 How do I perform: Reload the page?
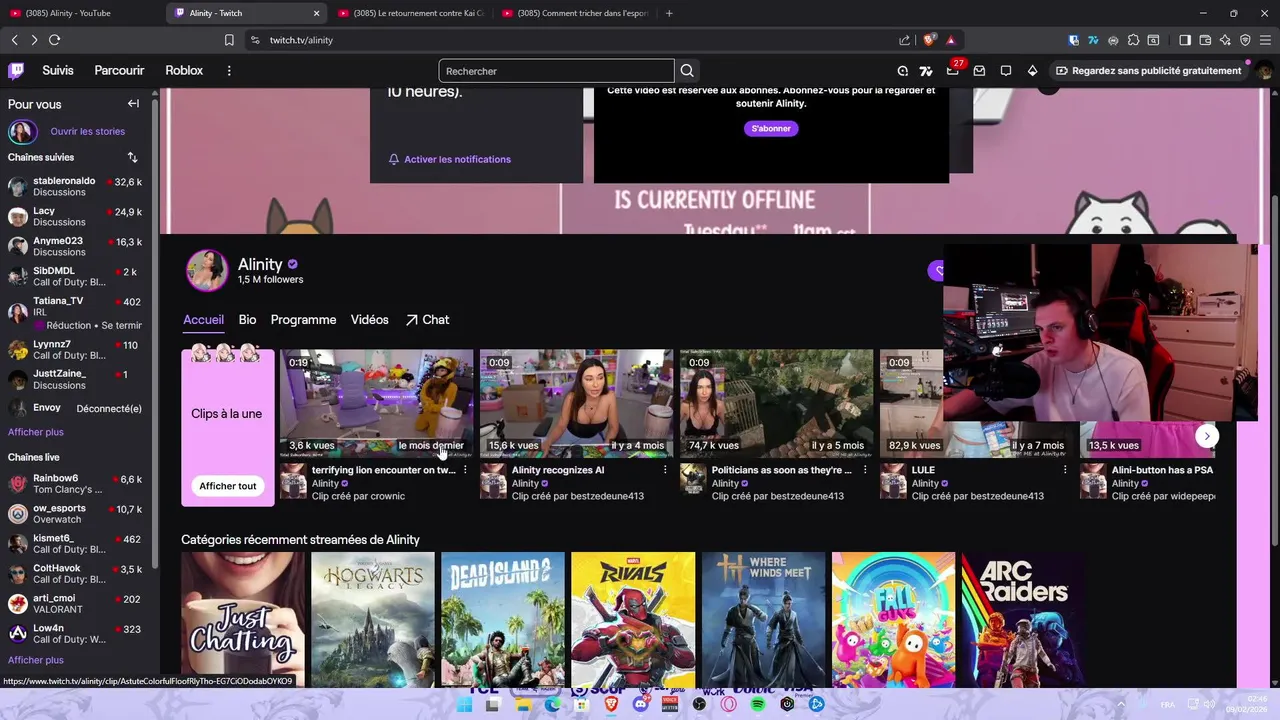[54, 40]
